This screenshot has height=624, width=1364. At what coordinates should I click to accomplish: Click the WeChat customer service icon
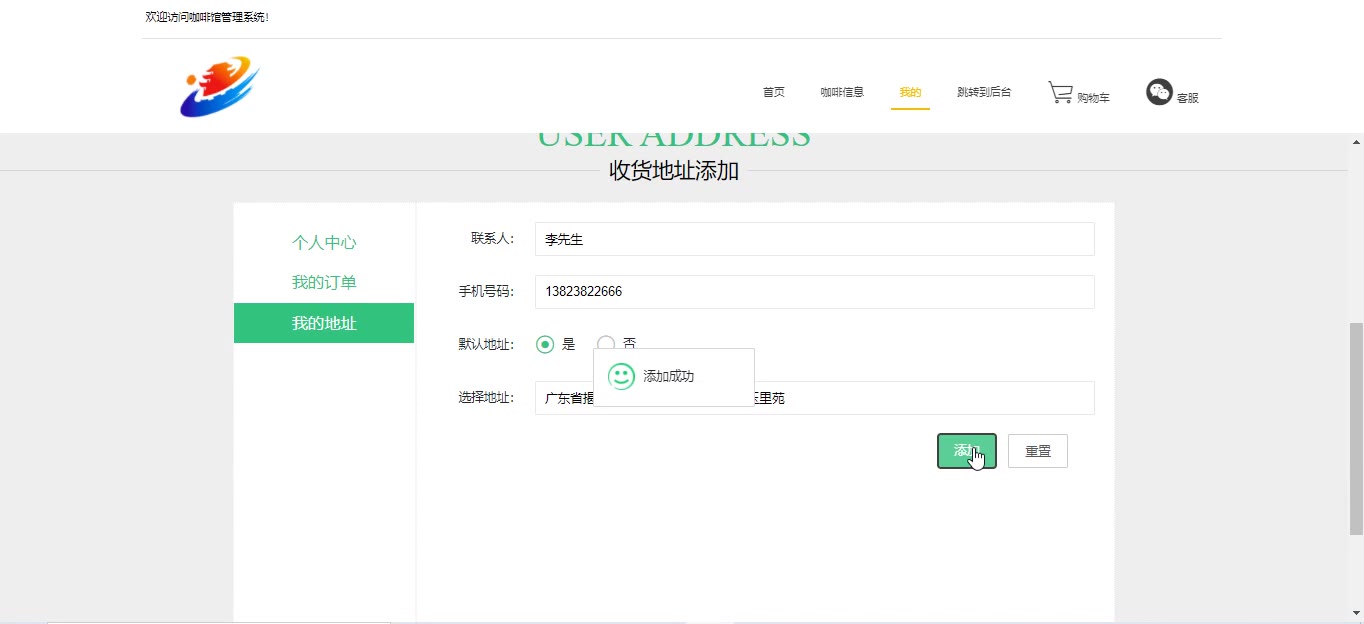click(x=1159, y=92)
